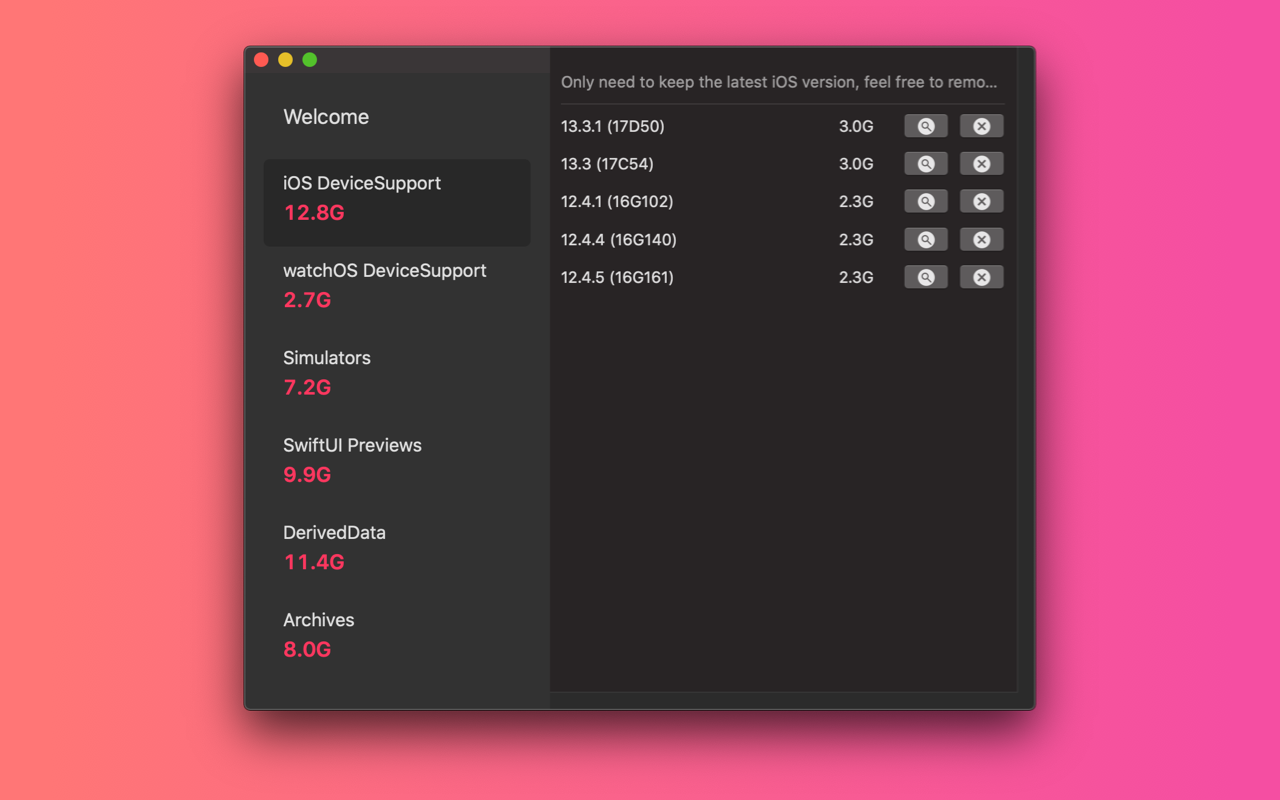The image size is (1280, 800).
Task: Click the 12.8G size label under iOS DeviceSupport
Action: 313,212
